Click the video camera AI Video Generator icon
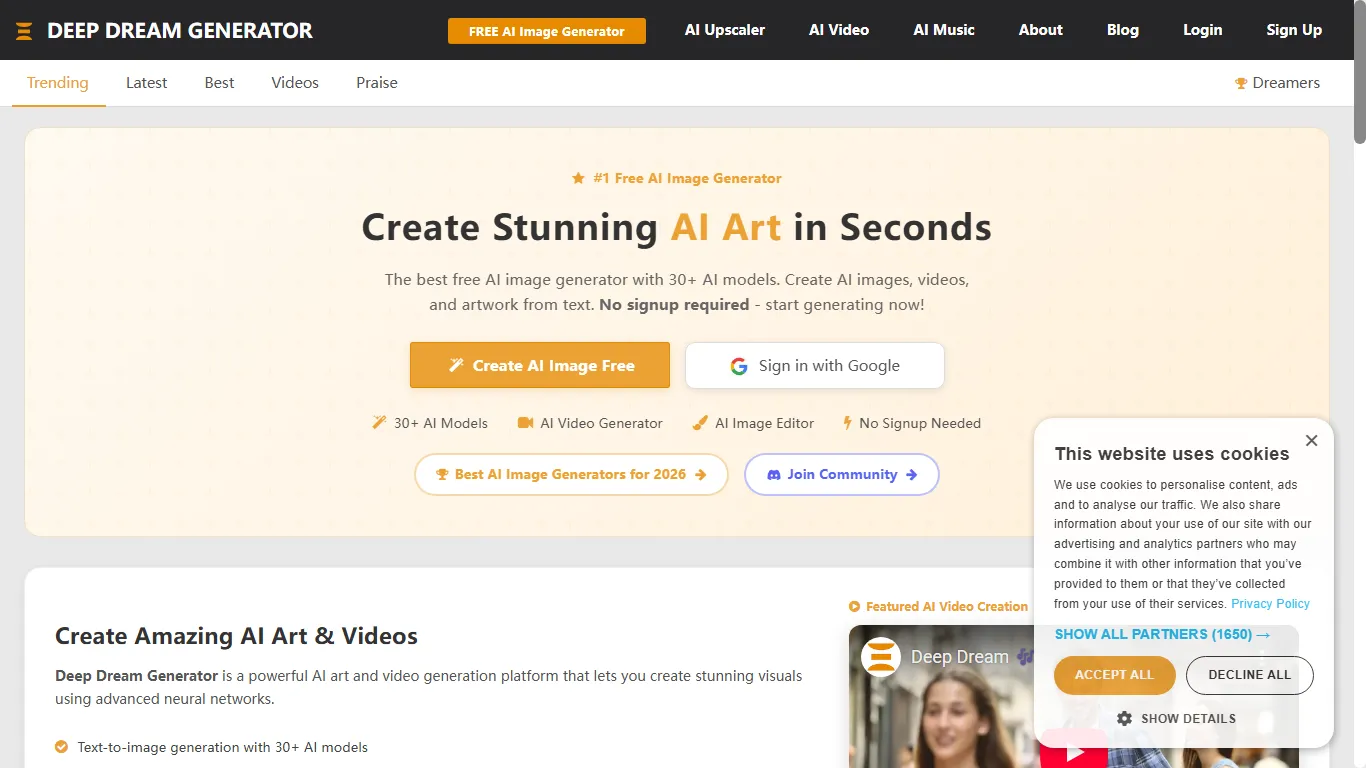This screenshot has width=1366, height=768. 525,423
